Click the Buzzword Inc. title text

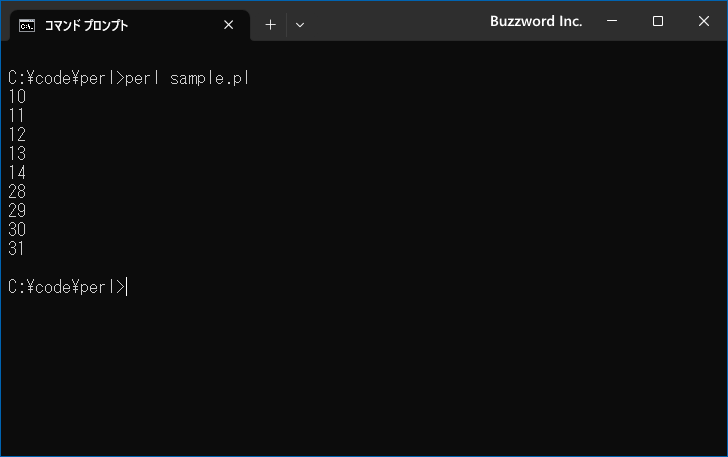click(x=536, y=21)
